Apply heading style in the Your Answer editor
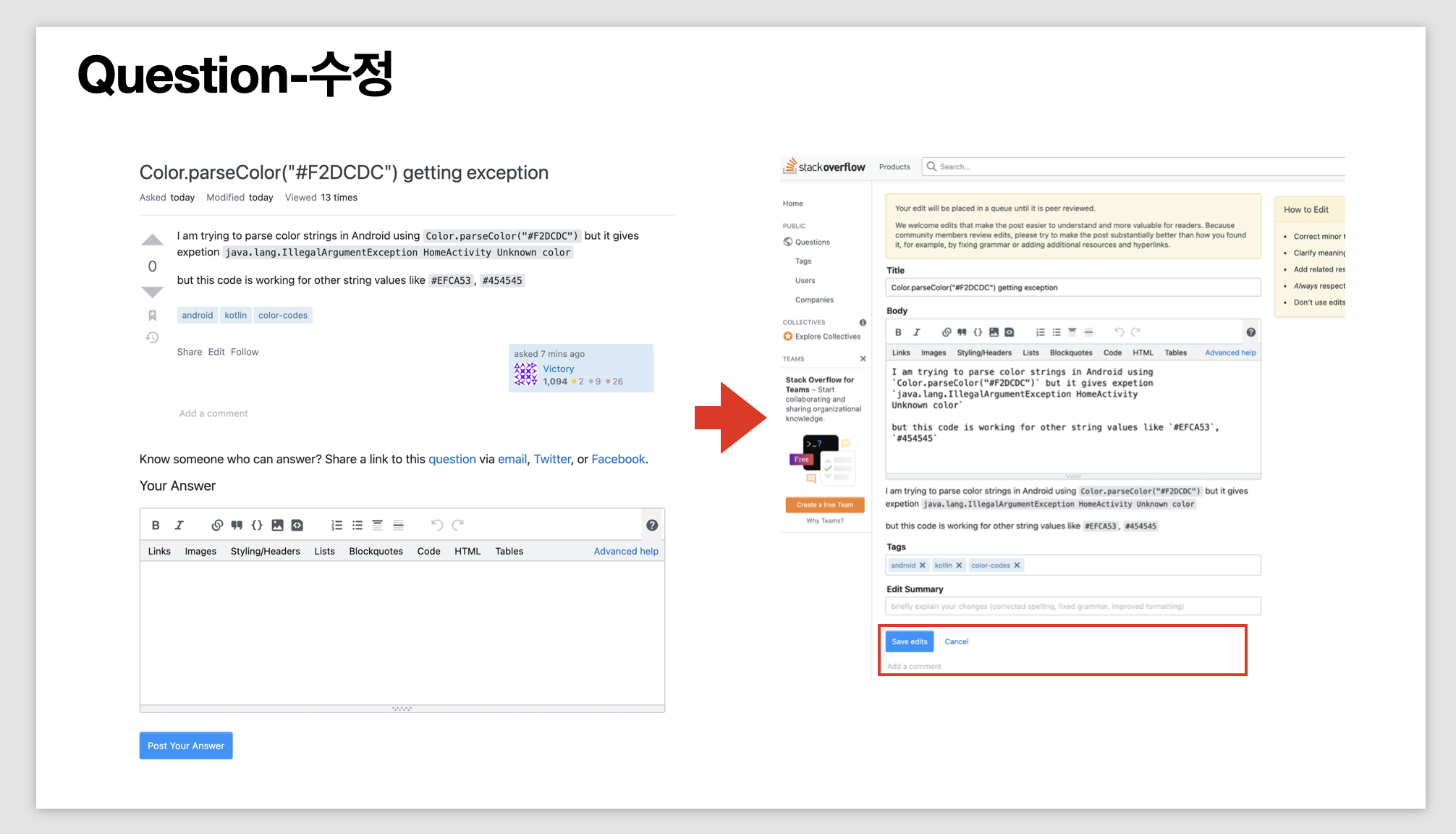Image resolution: width=1456 pixels, height=834 pixels. [x=377, y=525]
